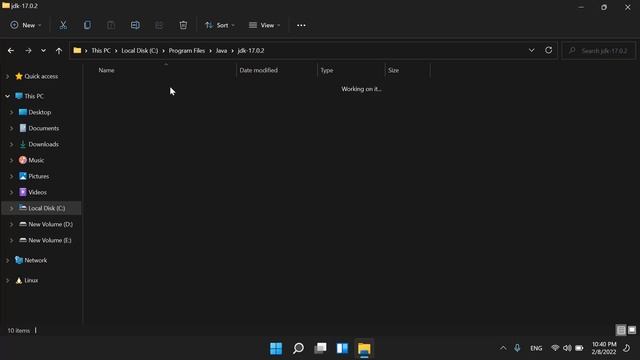Select New Volume (E:) in sidebar
This screenshot has height=360, width=640.
click(x=50, y=240)
